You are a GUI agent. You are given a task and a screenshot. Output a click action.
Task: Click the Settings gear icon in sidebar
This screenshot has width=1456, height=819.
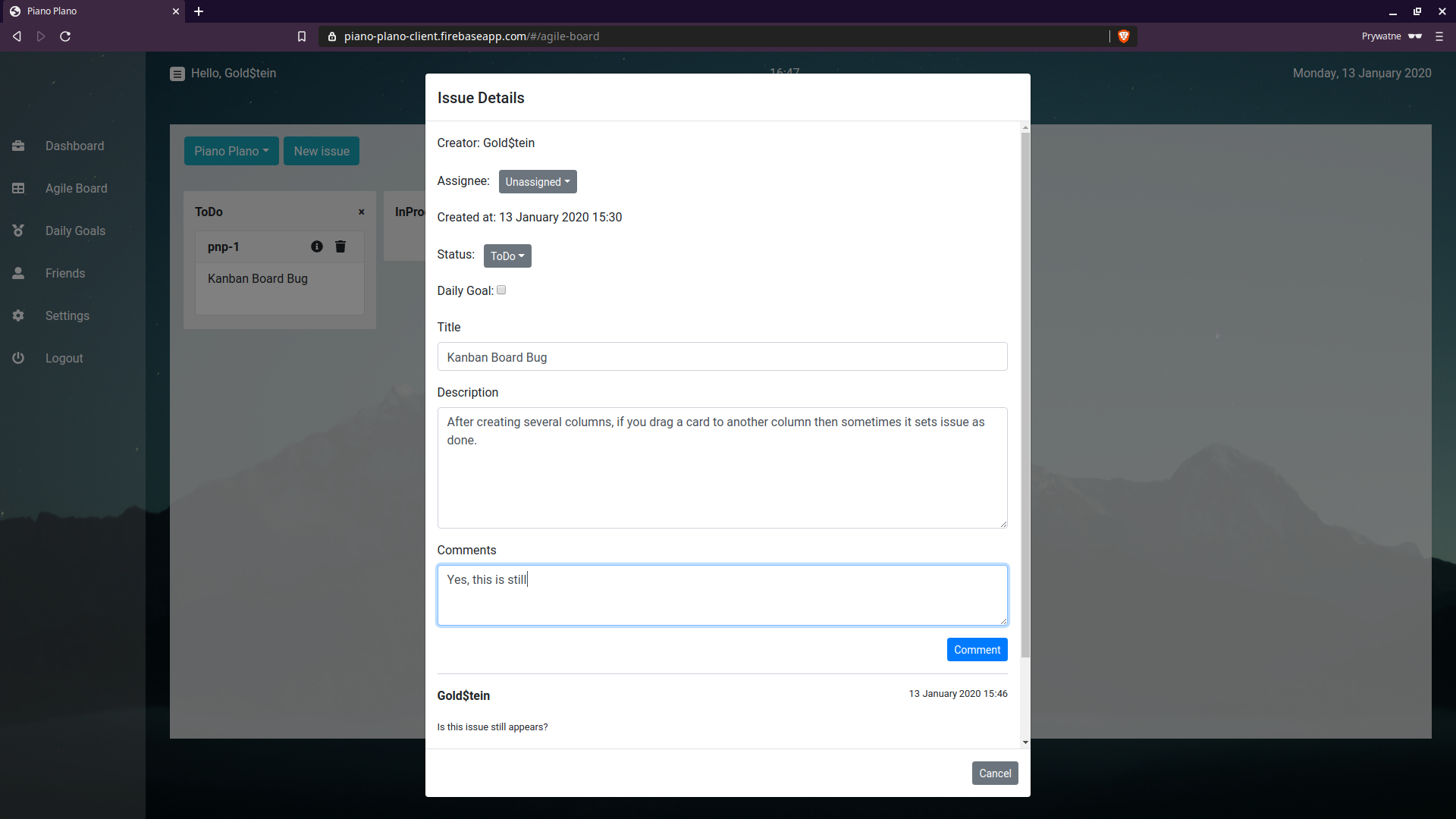pyautogui.click(x=18, y=315)
